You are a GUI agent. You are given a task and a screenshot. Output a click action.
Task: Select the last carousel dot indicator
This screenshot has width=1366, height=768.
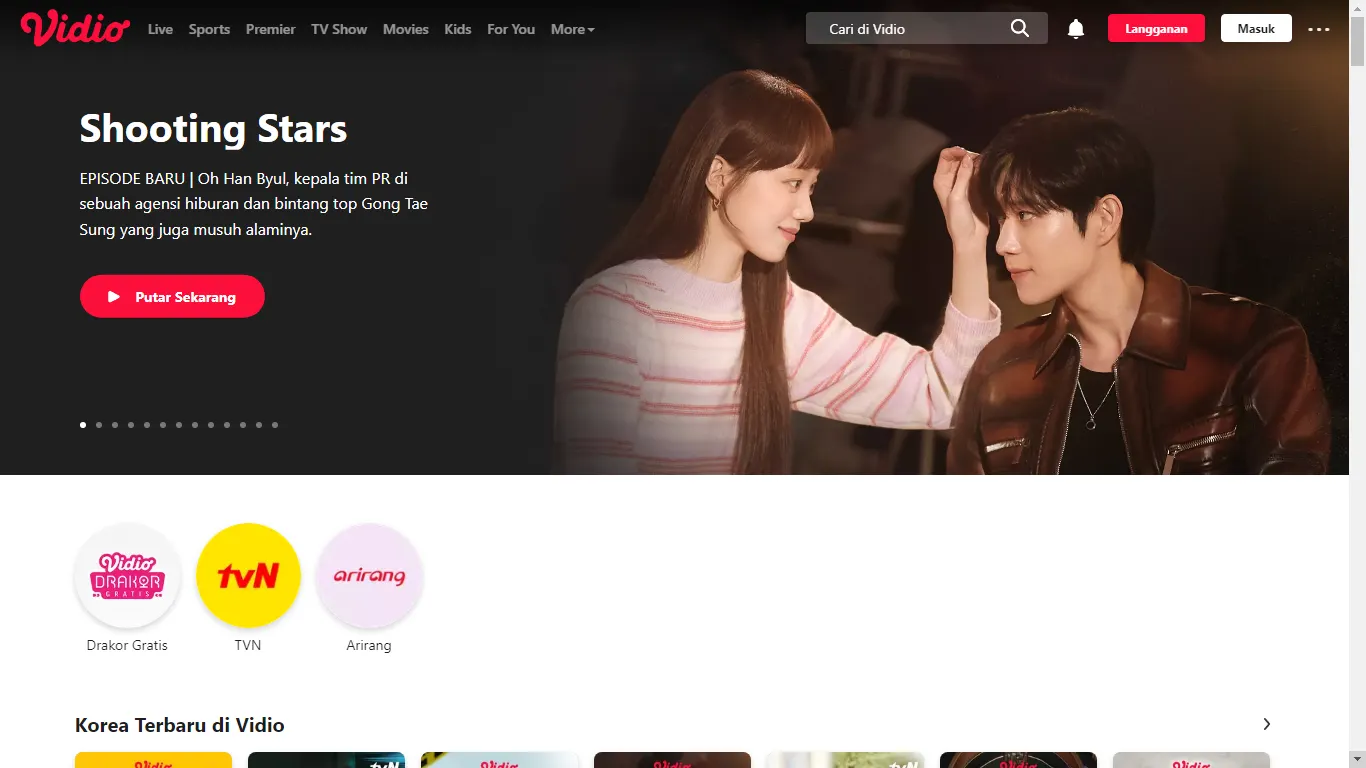coord(275,425)
